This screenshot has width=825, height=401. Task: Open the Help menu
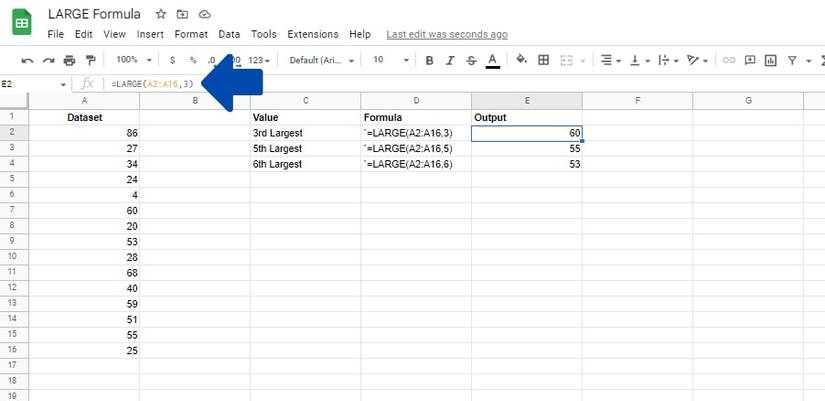(360, 34)
